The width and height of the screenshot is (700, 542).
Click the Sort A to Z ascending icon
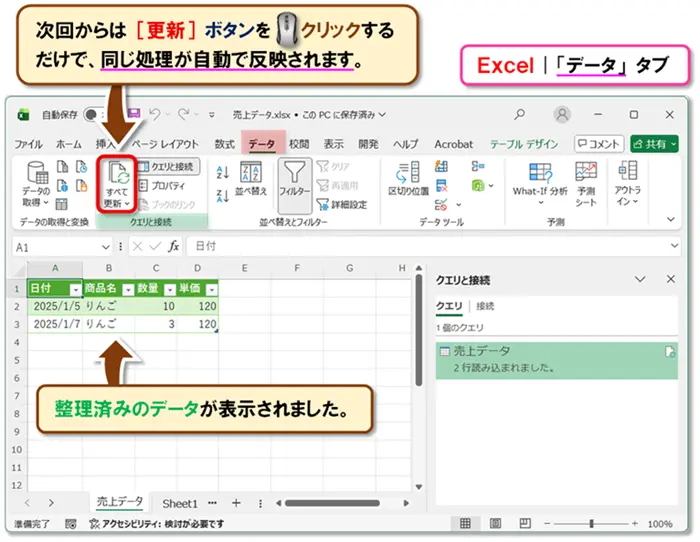[x=222, y=172]
